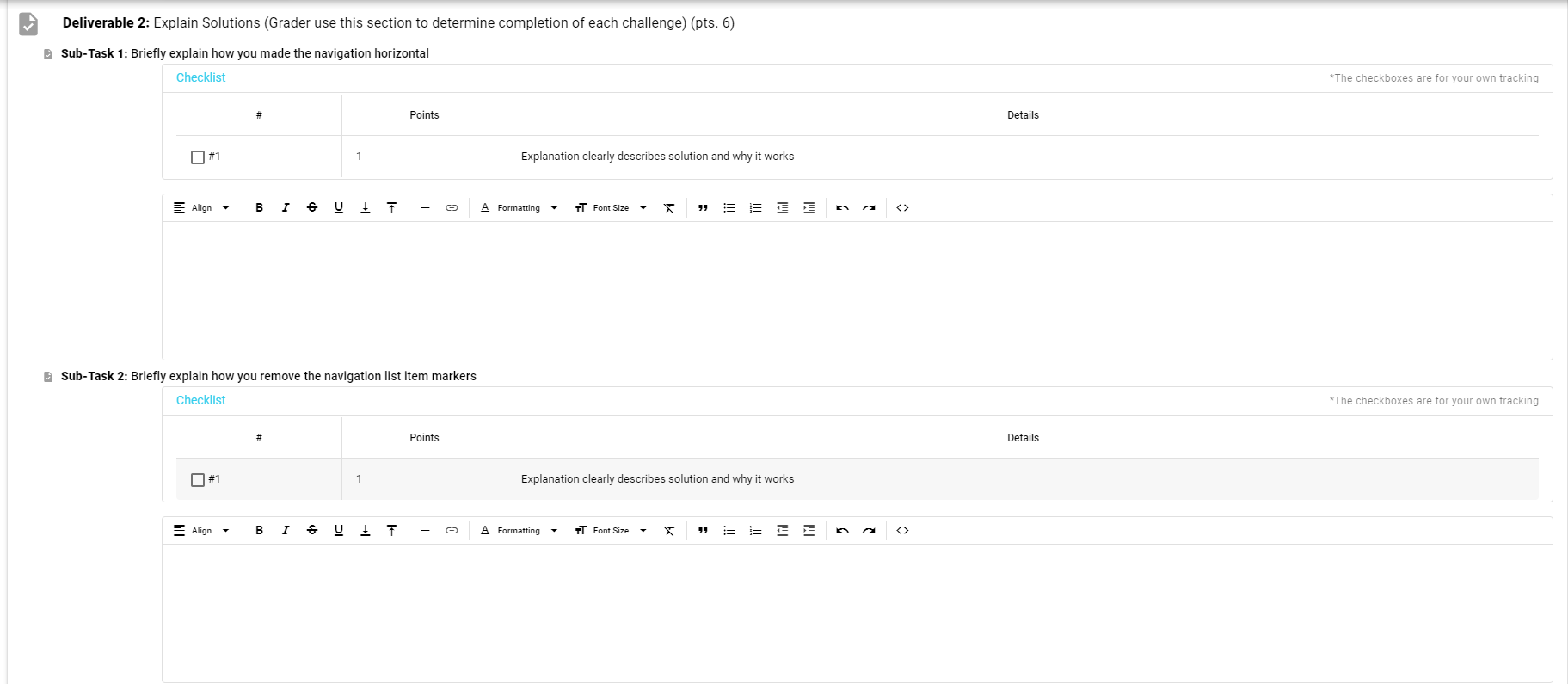The image size is (1568, 684).
Task: Click into the Sub-Task 2 text editor area
Action: click(x=857, y=613)
